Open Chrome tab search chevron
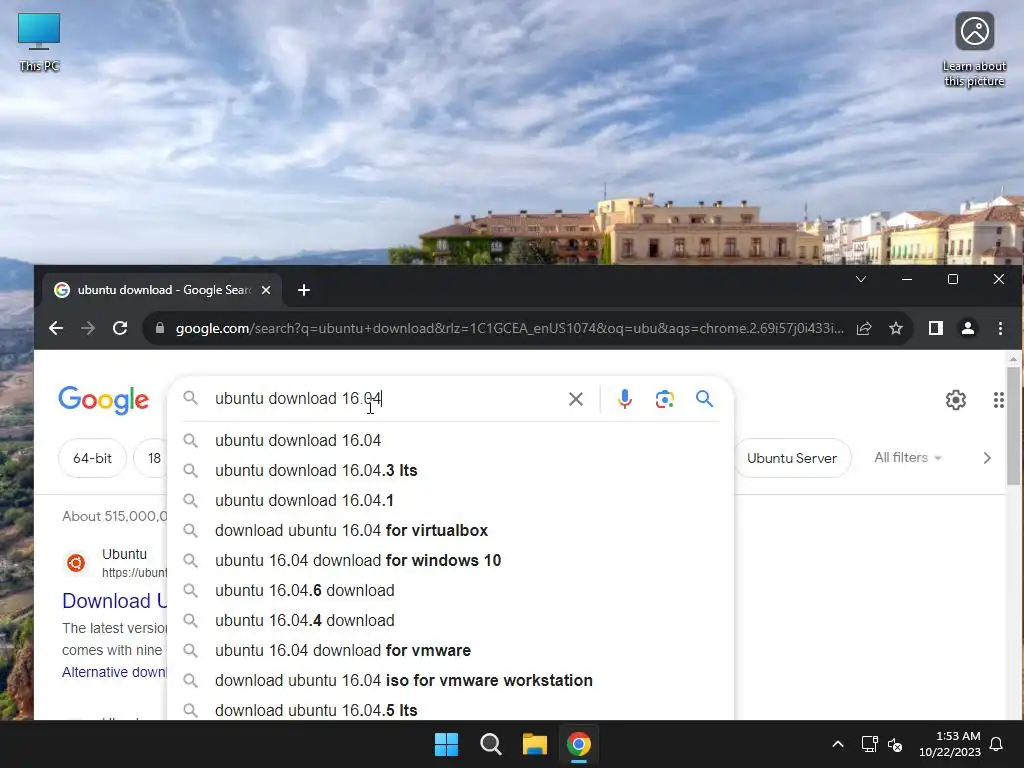Screen dimensions: 1024x768 [861, 279]
